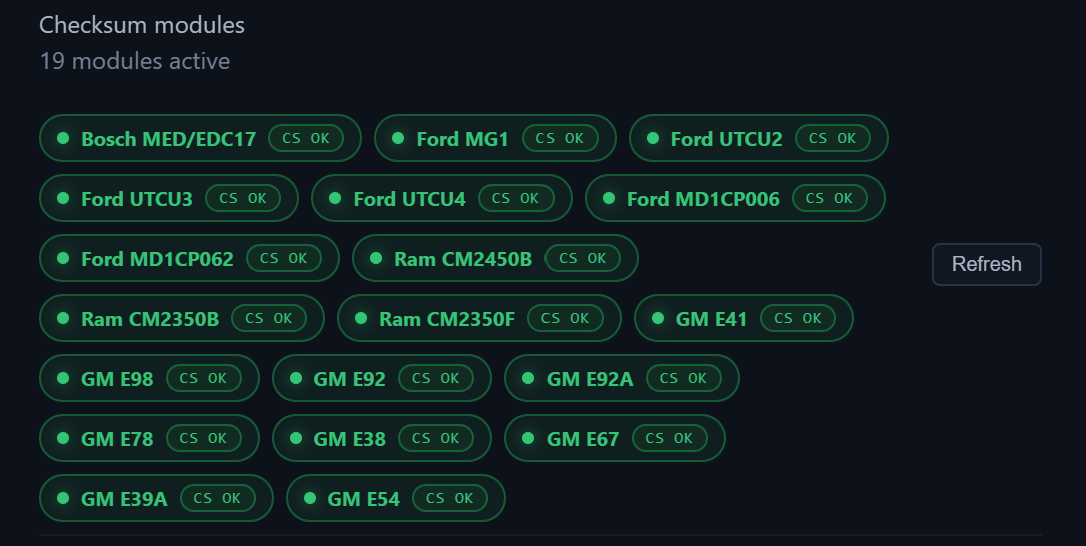
Task: Click the CS OK badge on GM E98
Action: click(x=204, y=378)
